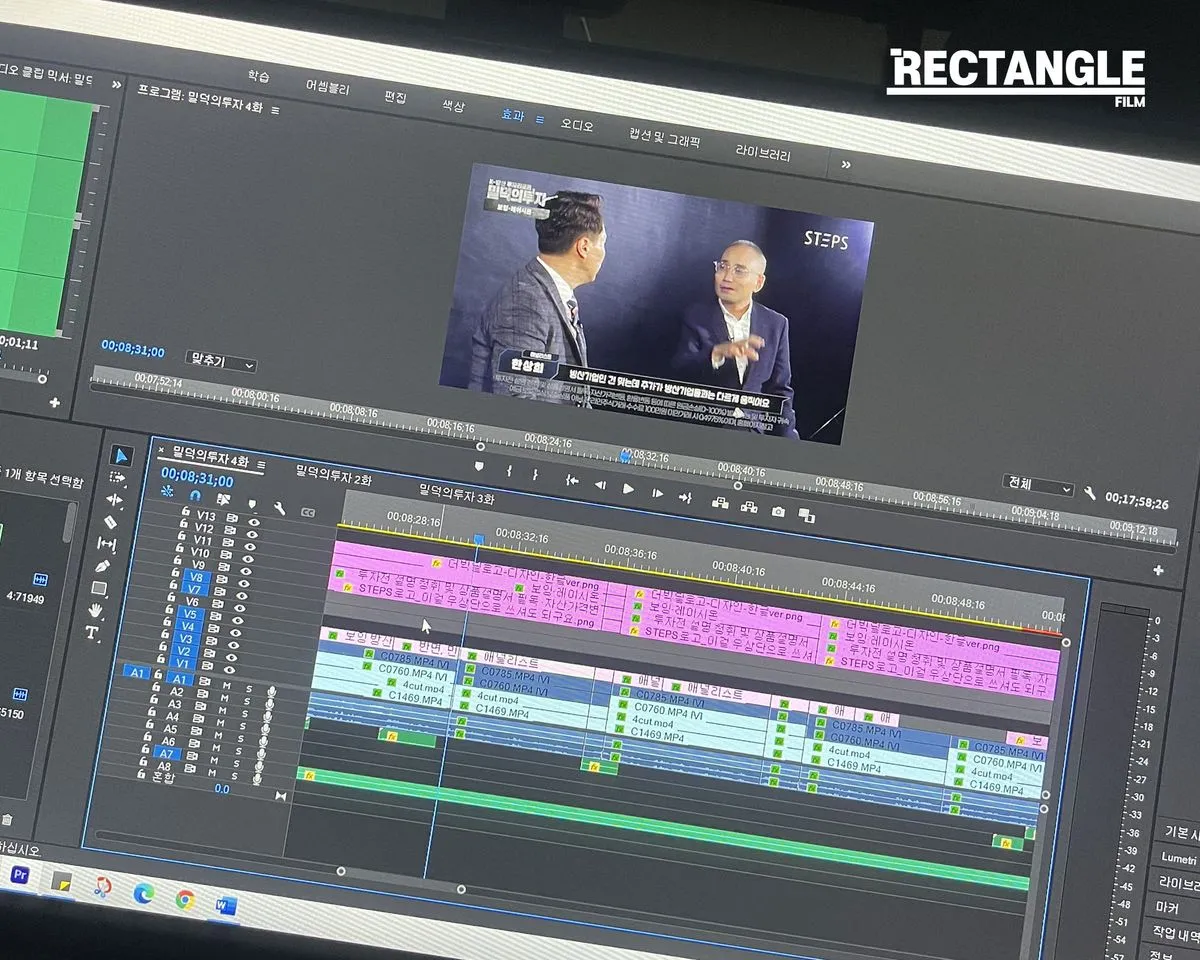The image size is (1200, 960).
Task: Expand source panel overflow chevrons
Action: pyautogui.click(x=116, y=84)
